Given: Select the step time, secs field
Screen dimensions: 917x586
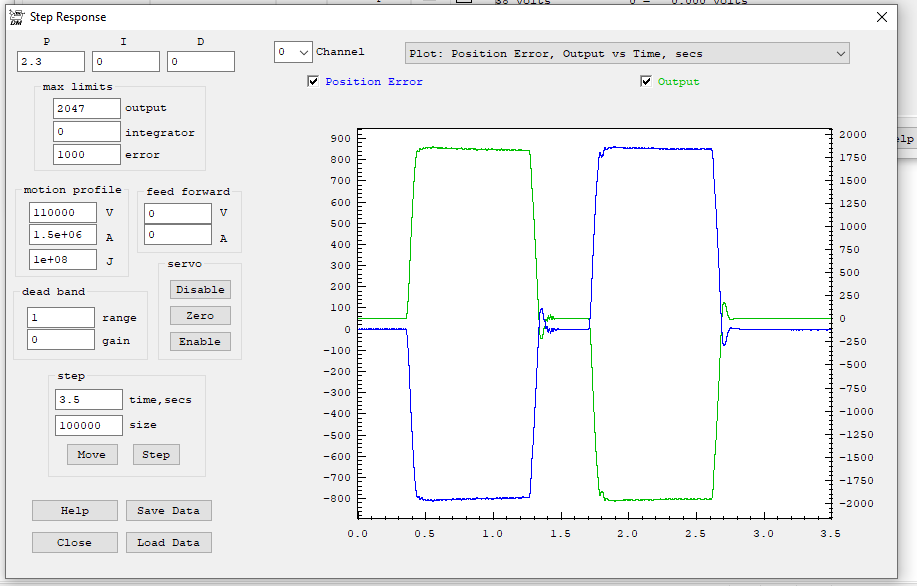Looking at the screenshot, I should pyautogui.click(x=89, y=400).
